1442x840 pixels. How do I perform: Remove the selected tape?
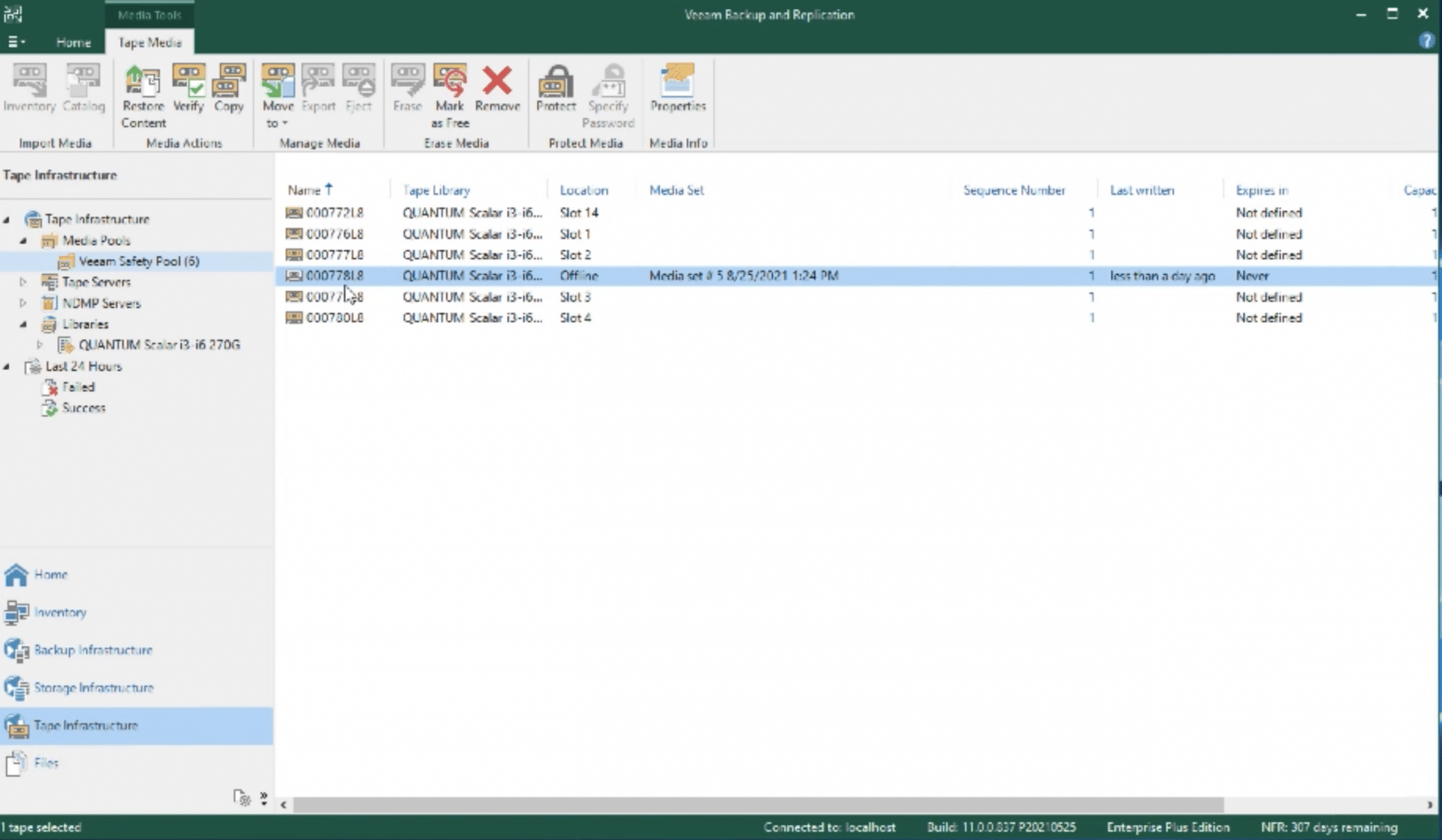(x=497, y=89)
